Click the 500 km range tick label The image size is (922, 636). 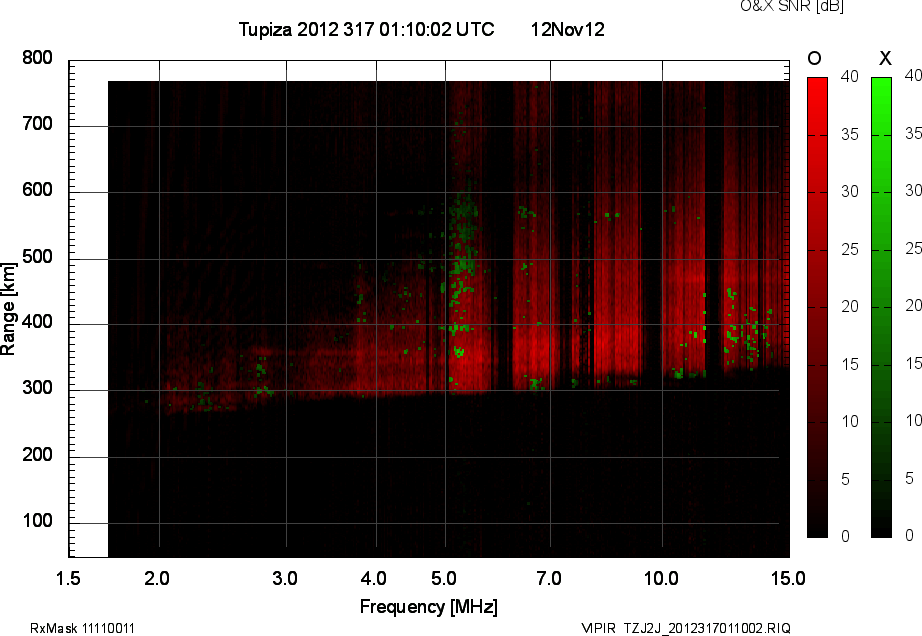click(x=37, y=257)
